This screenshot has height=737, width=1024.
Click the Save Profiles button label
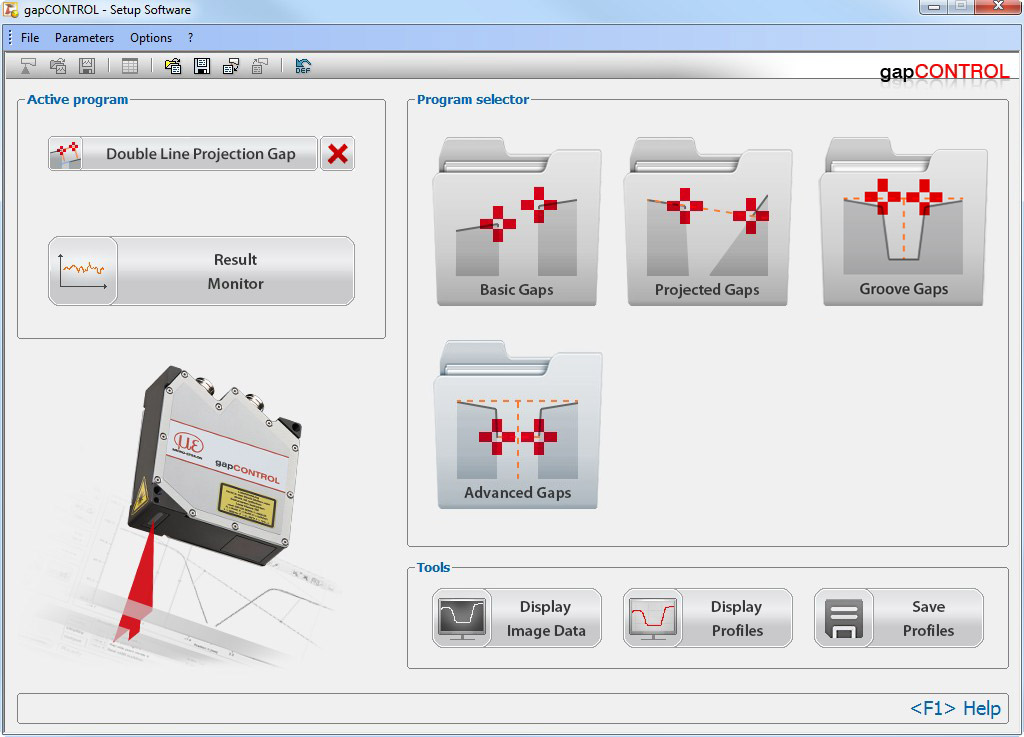click(928, 618)
